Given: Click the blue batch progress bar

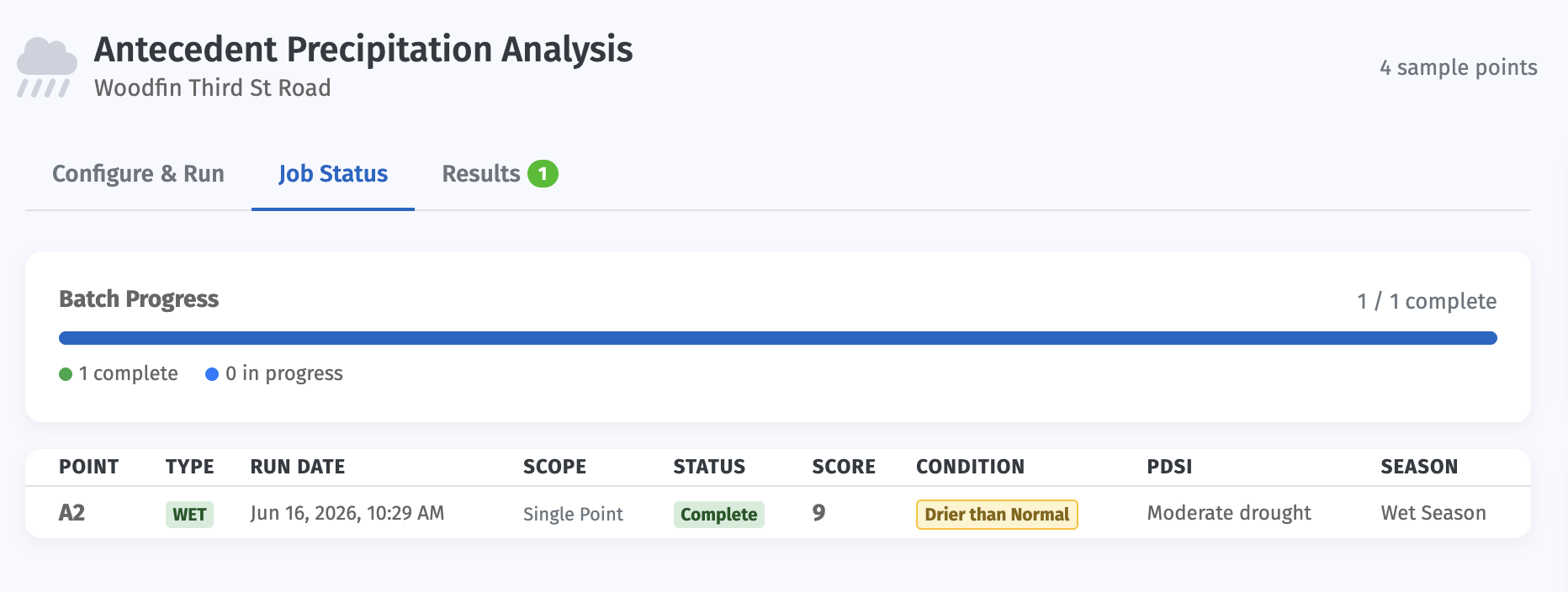Looking at the screenshot, I should point(777,338).
